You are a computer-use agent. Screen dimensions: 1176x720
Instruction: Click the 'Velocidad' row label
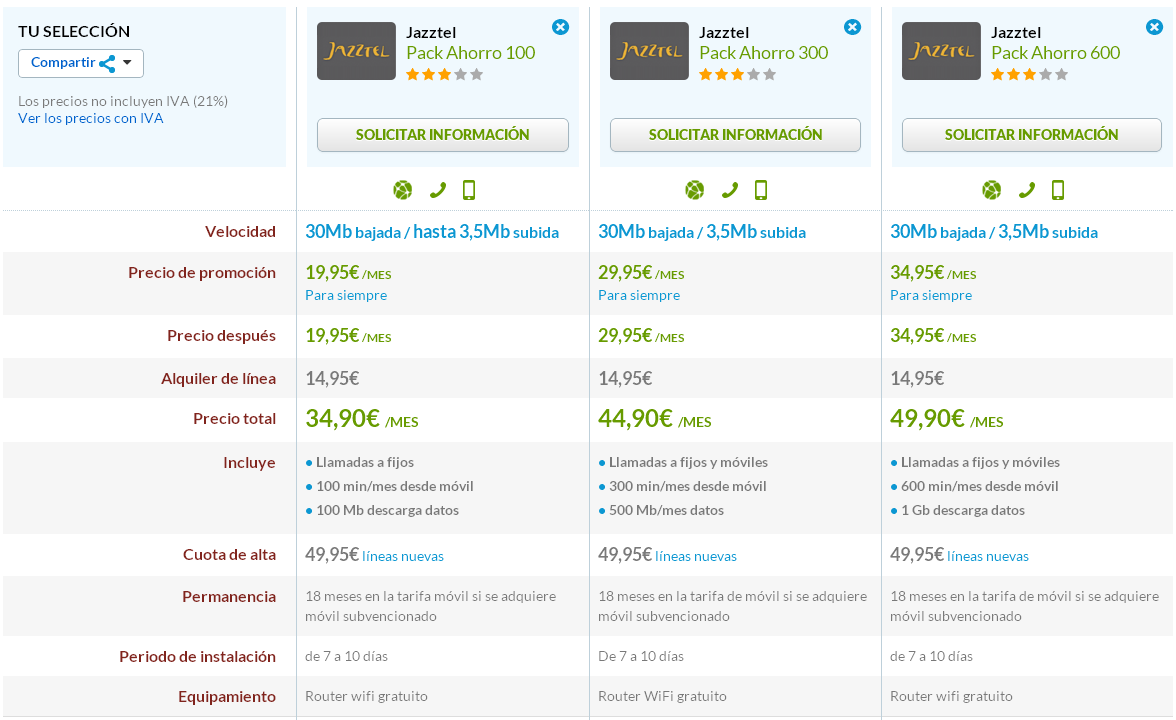click(240, 232)
